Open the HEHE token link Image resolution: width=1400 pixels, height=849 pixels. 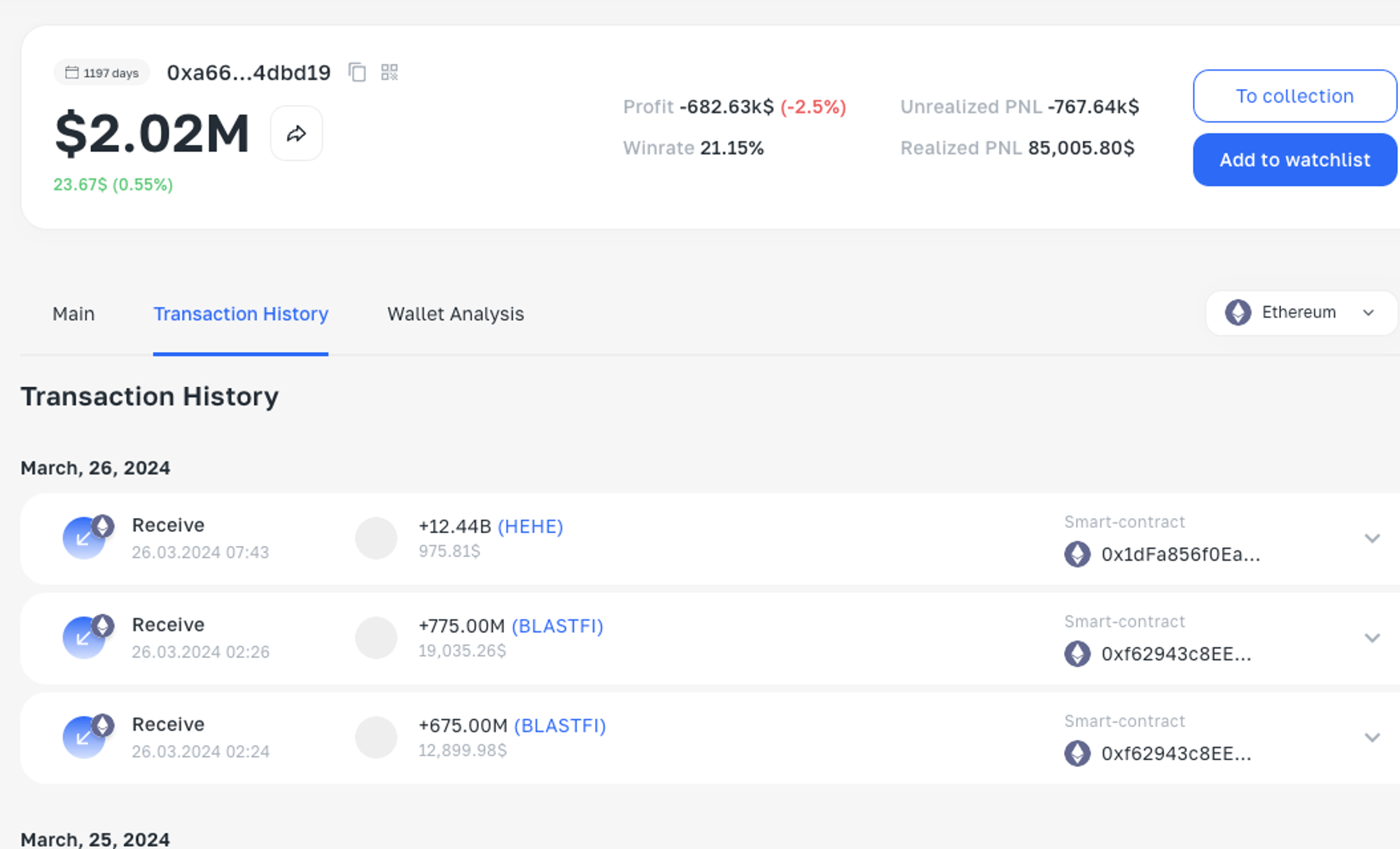click(x=531, y=526)
